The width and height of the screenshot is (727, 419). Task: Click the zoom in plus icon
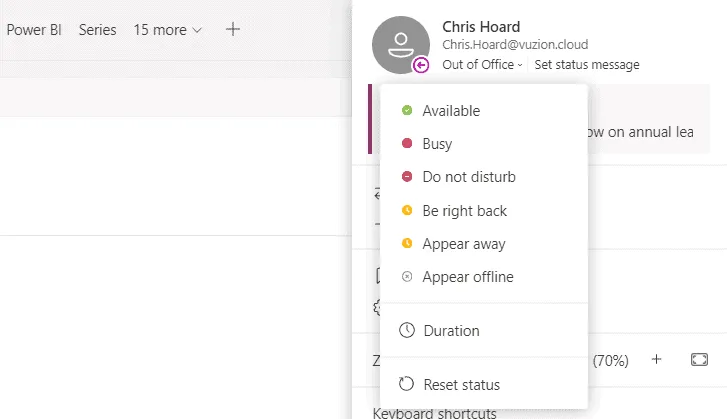(x=657, y=360)
